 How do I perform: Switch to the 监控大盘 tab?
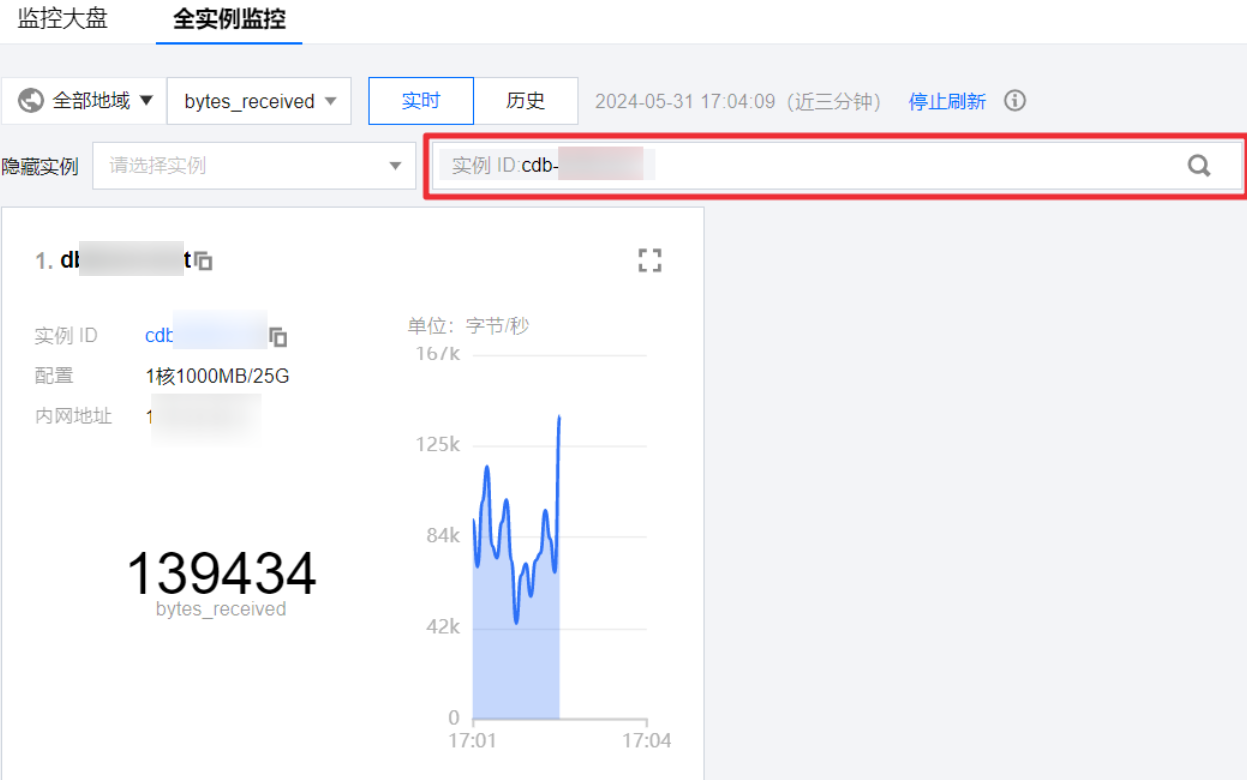[62, 19]
